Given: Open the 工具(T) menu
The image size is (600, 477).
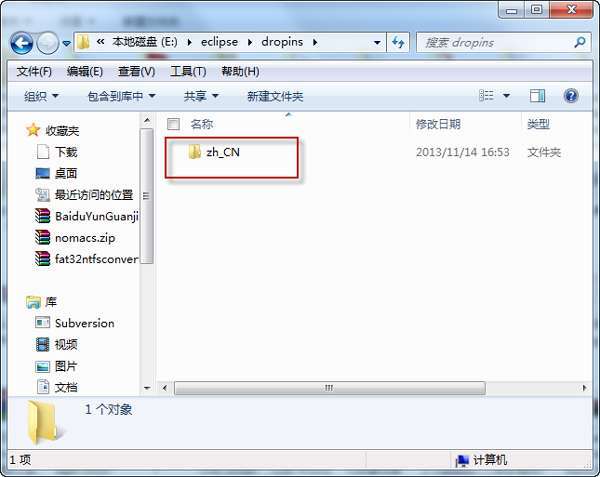Looking at the screenshot, I should [x=188, y=72].
